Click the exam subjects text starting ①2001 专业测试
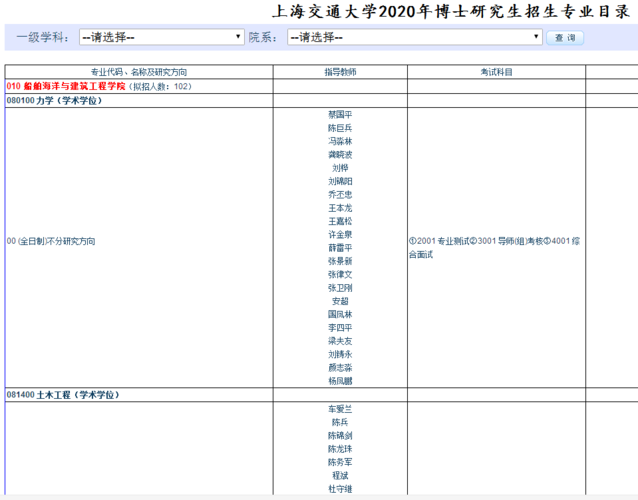This screenshot has height=500, width=638. click(494, 248)
